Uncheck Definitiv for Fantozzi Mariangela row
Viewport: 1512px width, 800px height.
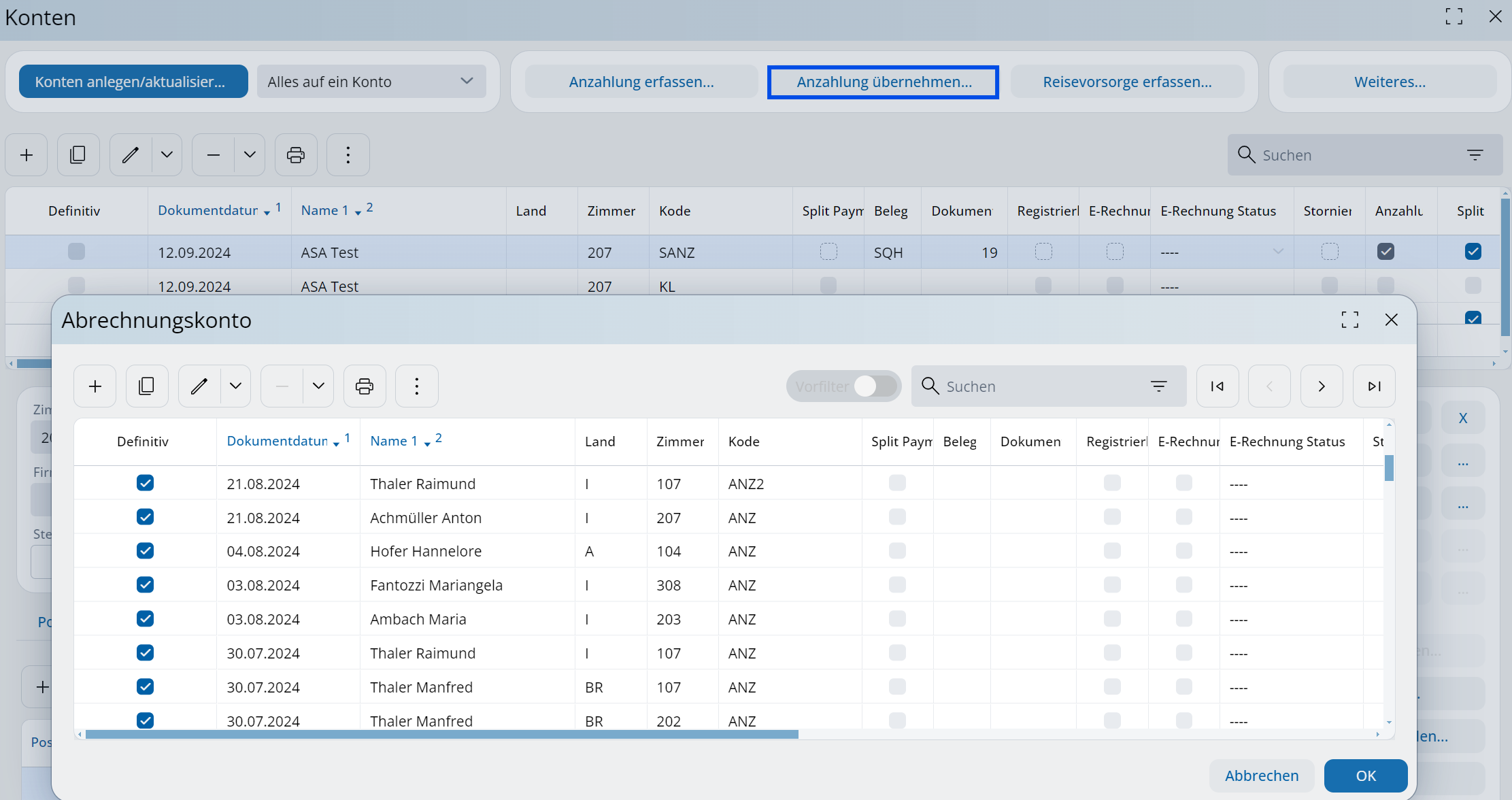(x=145, y=584)
